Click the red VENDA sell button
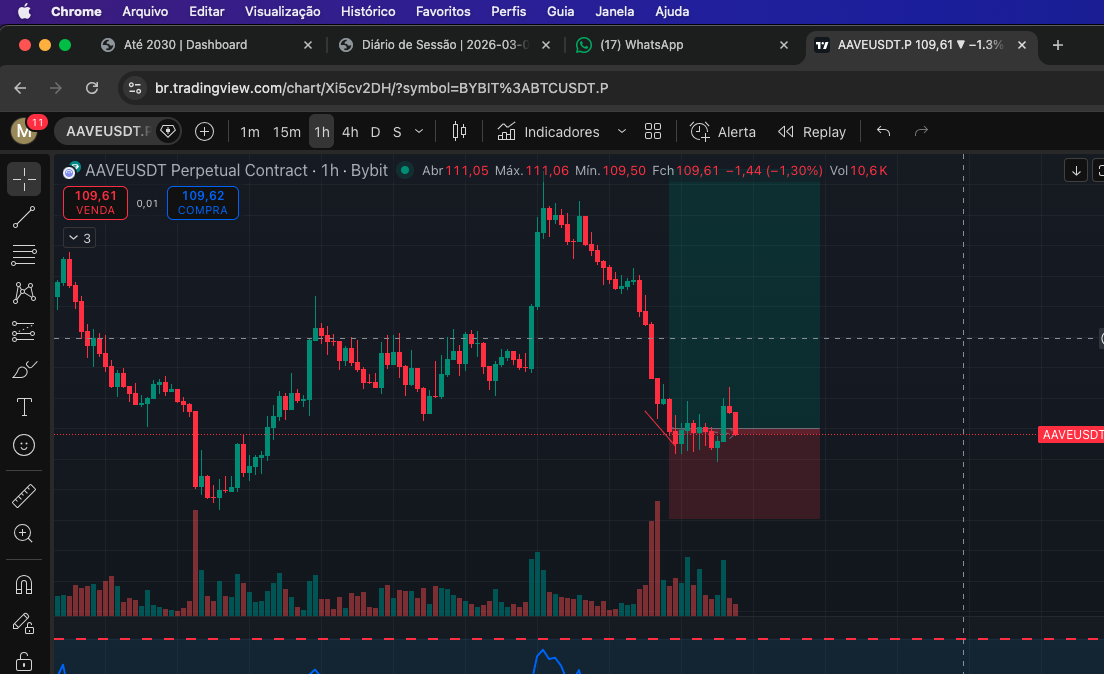1104x674 pixels. pyautogui.click(x=95, y=203)
